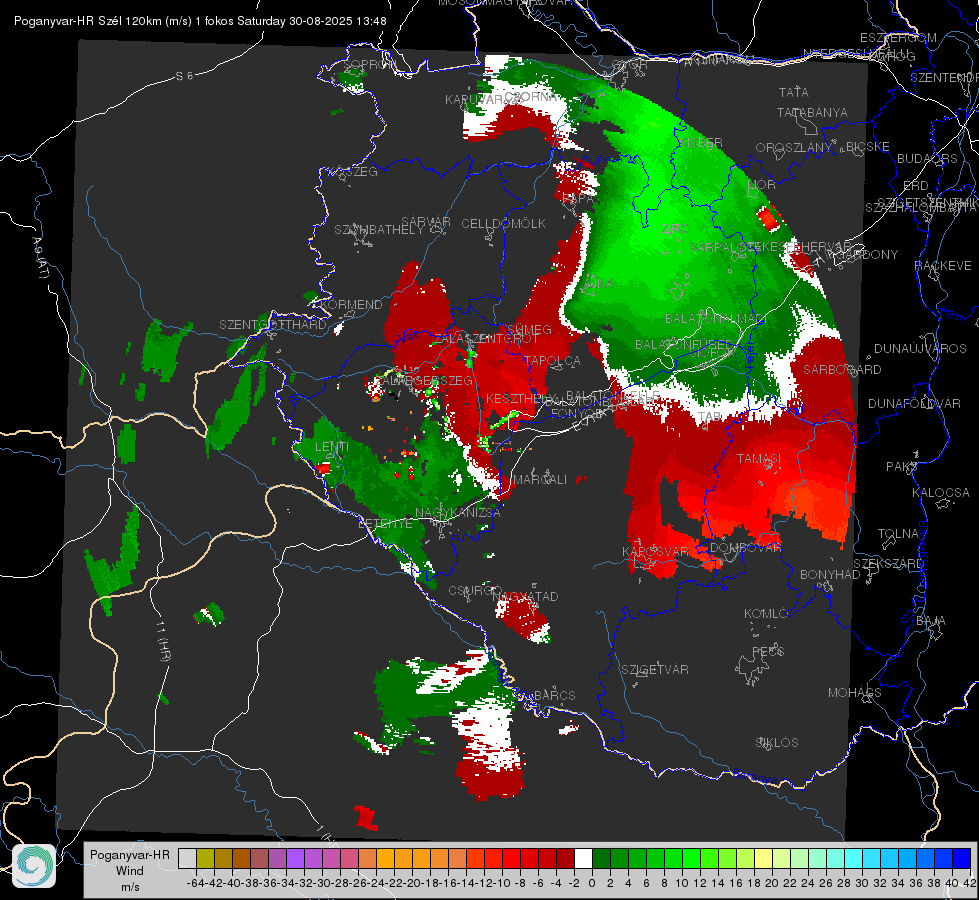Click the MOR town label
The image size is (979, 900).
[762, 185]
